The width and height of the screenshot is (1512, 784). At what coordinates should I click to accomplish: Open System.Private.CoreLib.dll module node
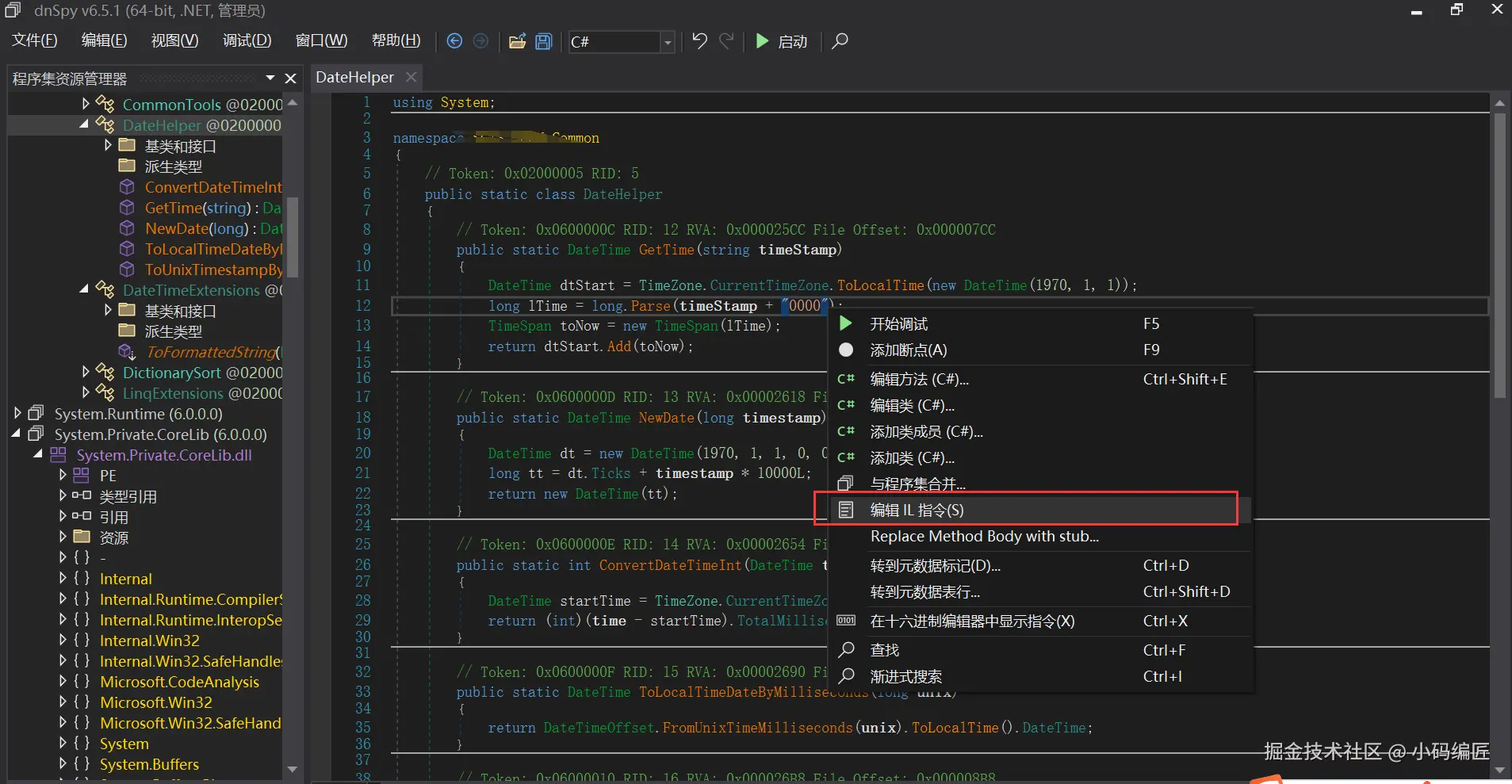pyautogui.click(x=163, y=455)
